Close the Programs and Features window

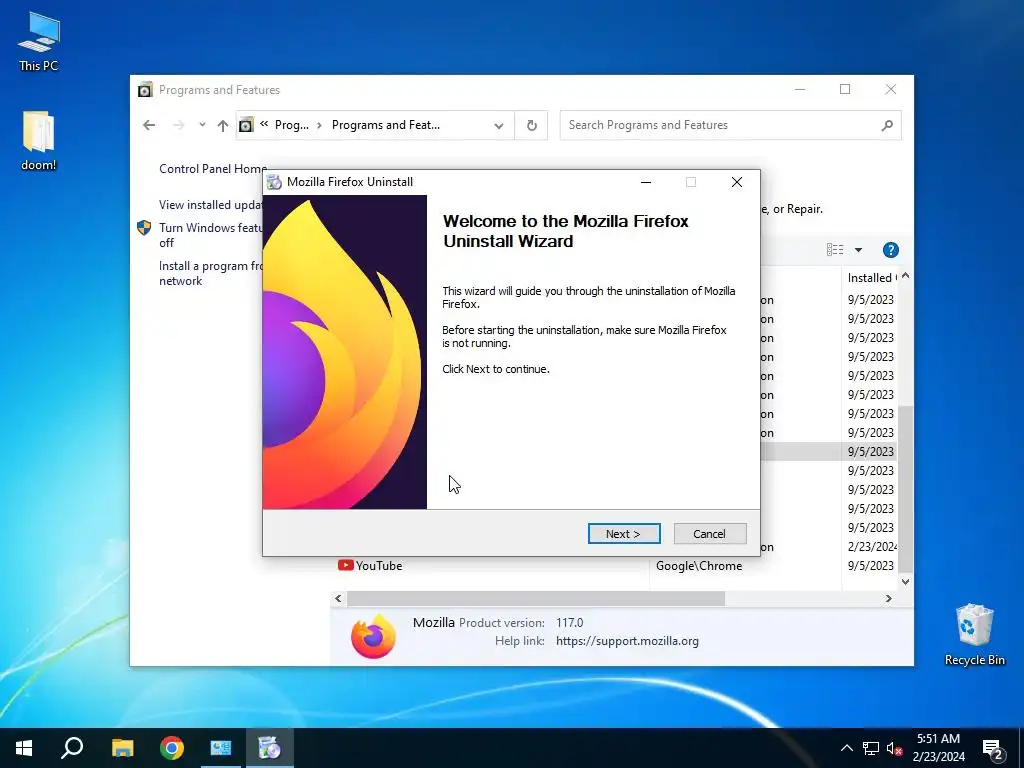tap(891, 89)
